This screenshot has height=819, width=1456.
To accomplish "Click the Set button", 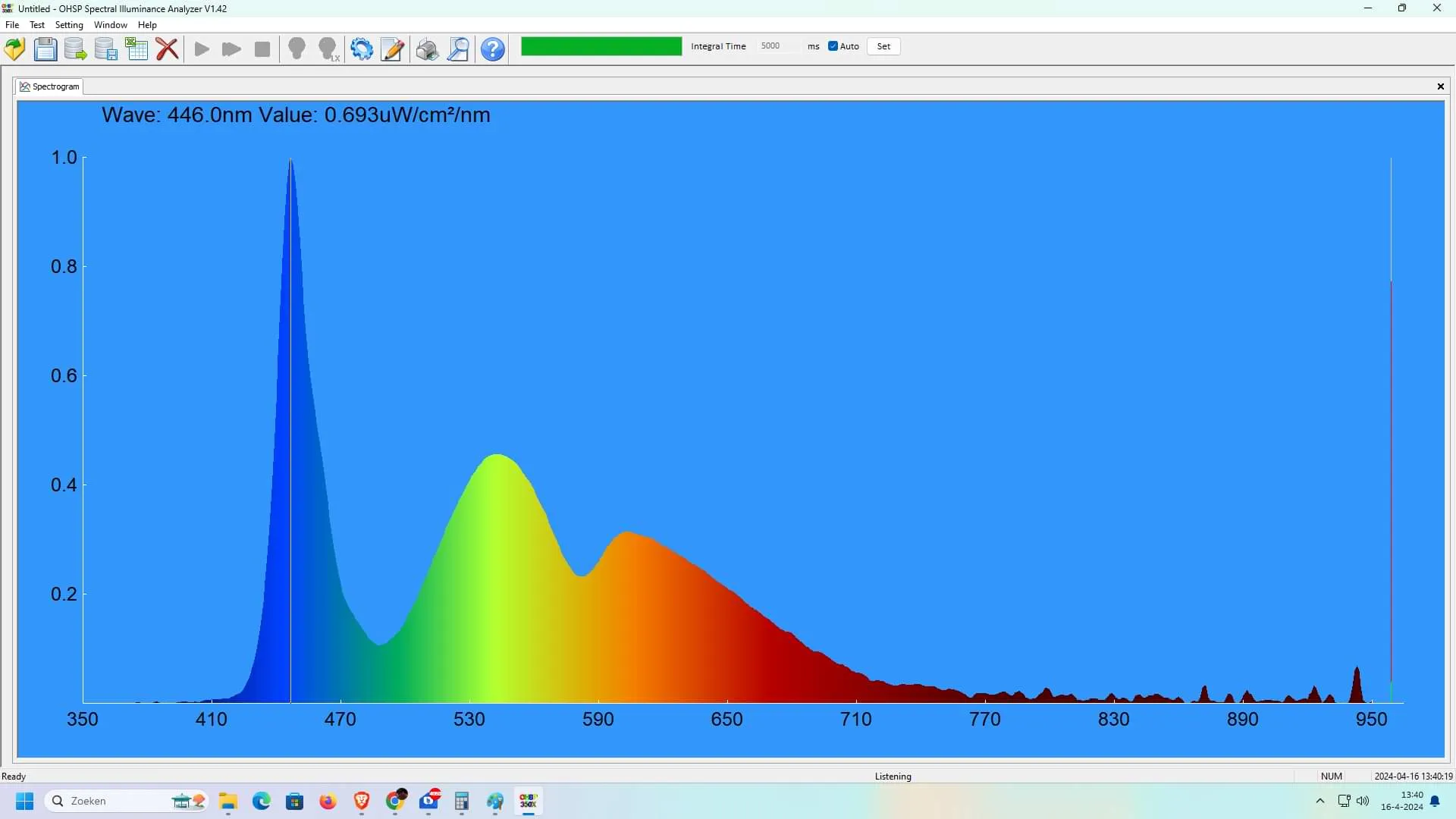I will (883, 46).
